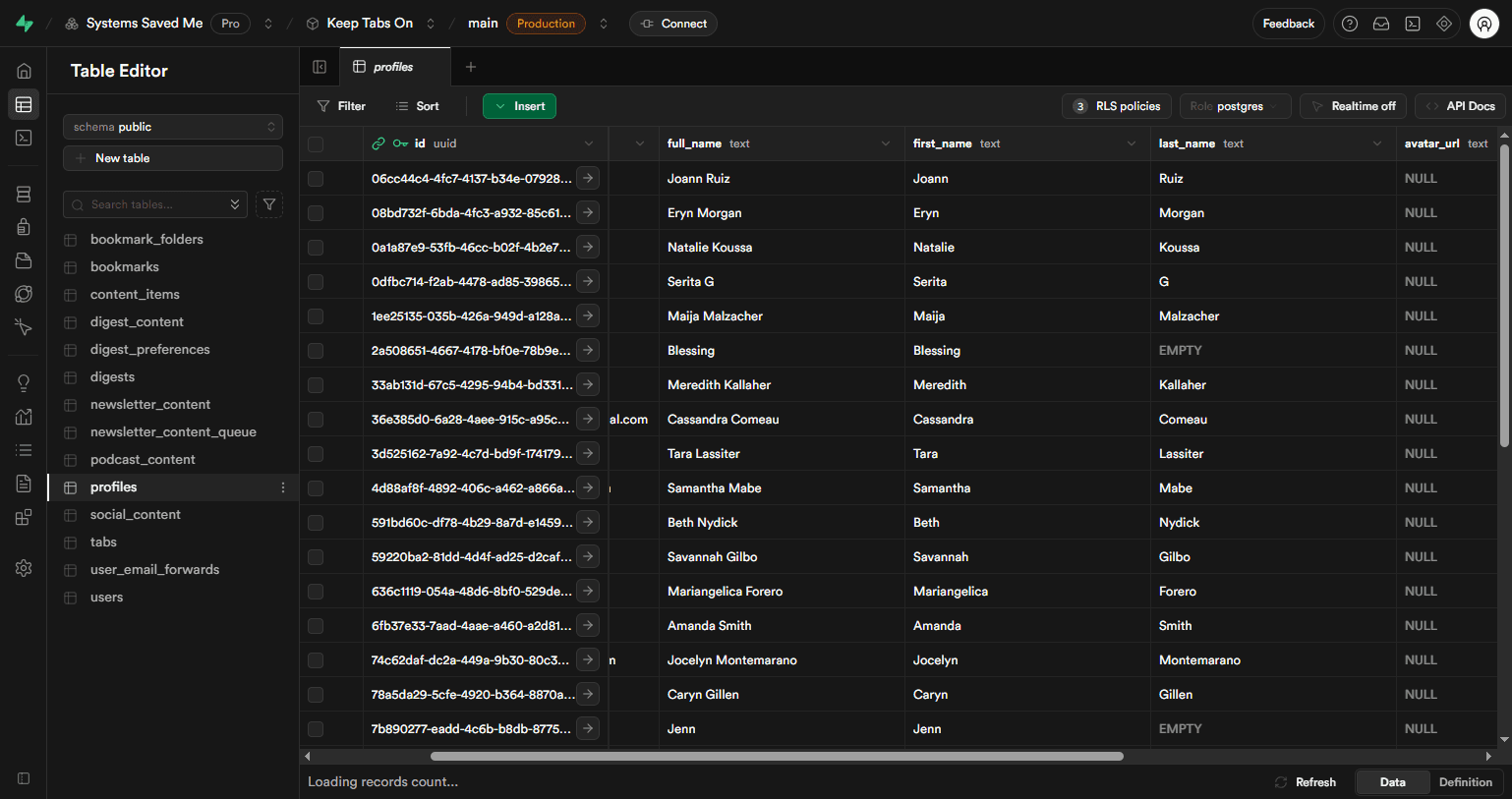The image size is (1512, 799).
Task: Check the Meredith Kallaher row checkbox
Action: 316,385
